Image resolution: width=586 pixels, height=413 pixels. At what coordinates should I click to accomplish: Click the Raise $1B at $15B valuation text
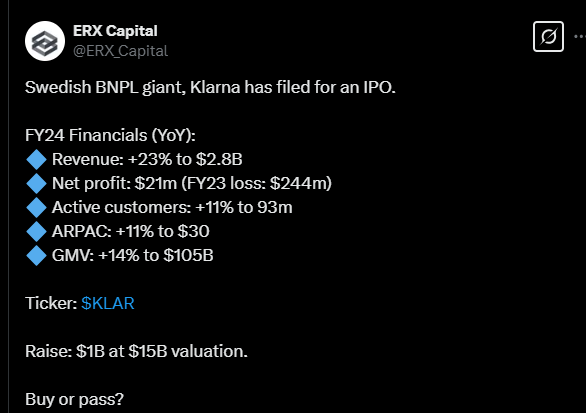click(136, 351)
